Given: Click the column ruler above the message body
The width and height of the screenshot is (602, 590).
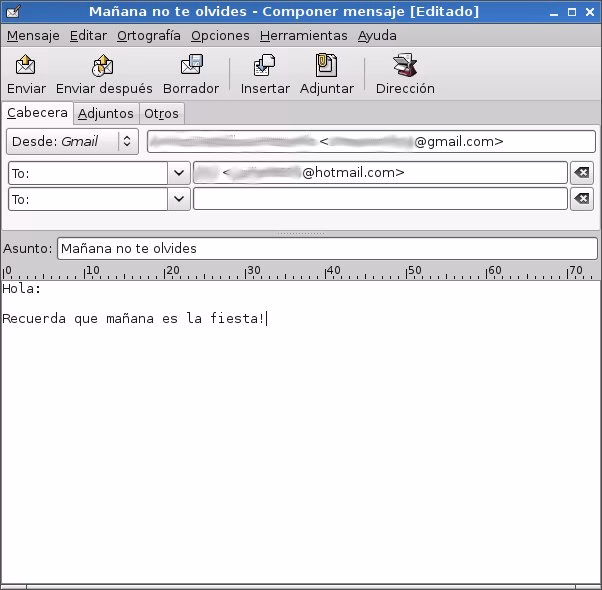Looking at the screenshot, I should 301,271.
